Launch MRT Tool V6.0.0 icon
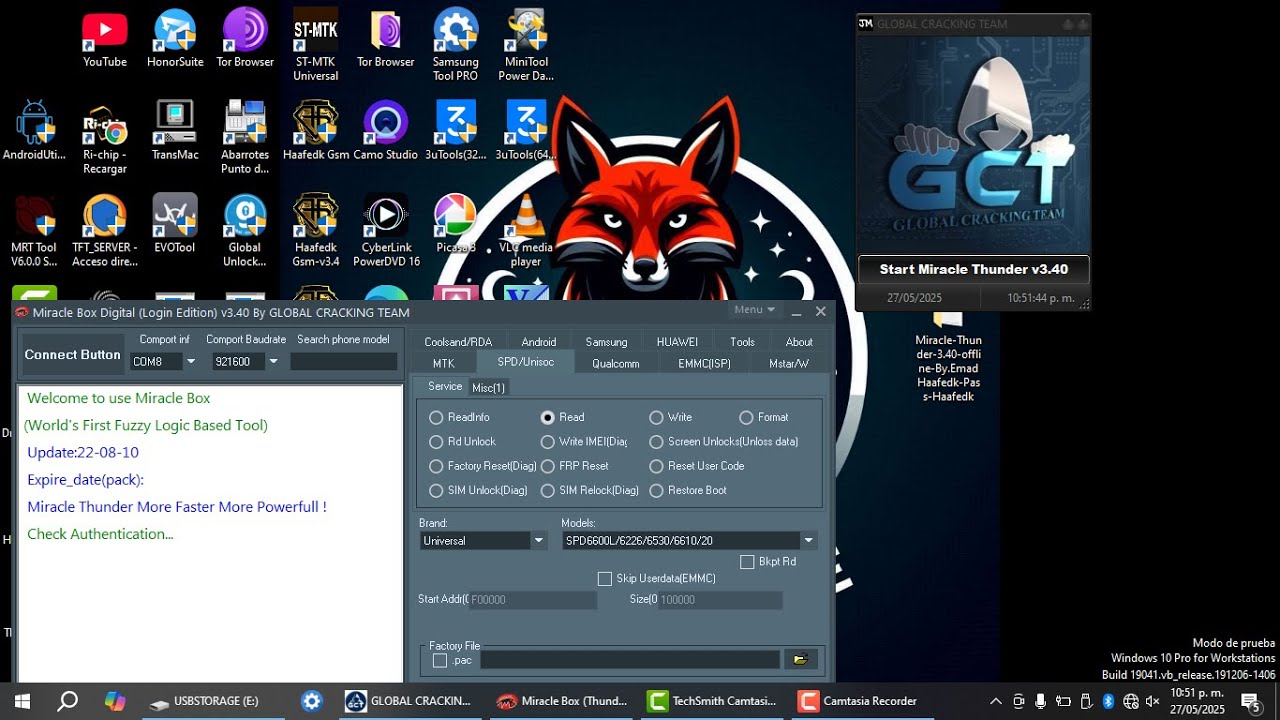Image resolution: width=1280 pixels, height=720 pixels. [35, 231]
